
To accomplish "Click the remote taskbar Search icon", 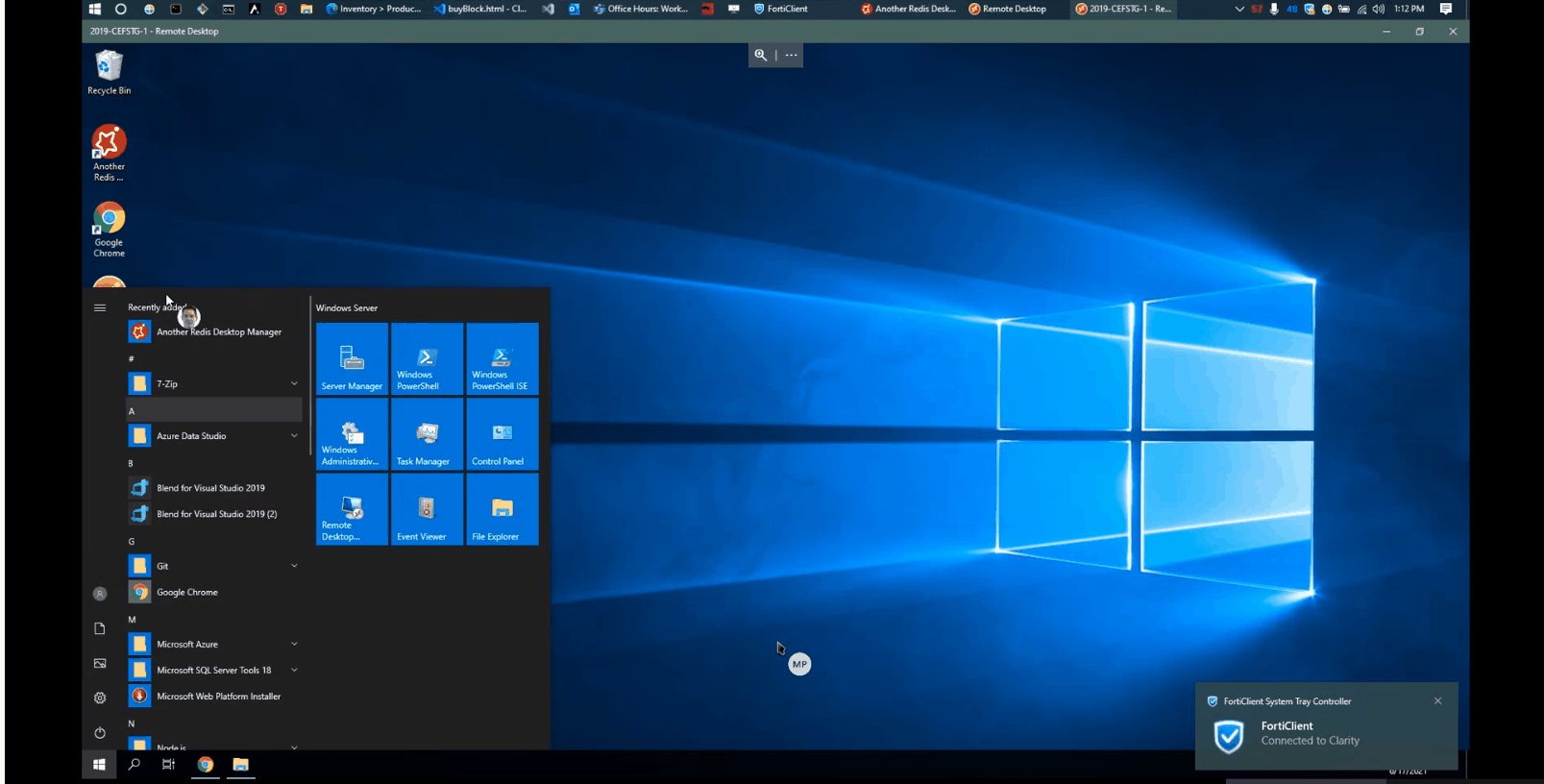I will tap(135, 765).
